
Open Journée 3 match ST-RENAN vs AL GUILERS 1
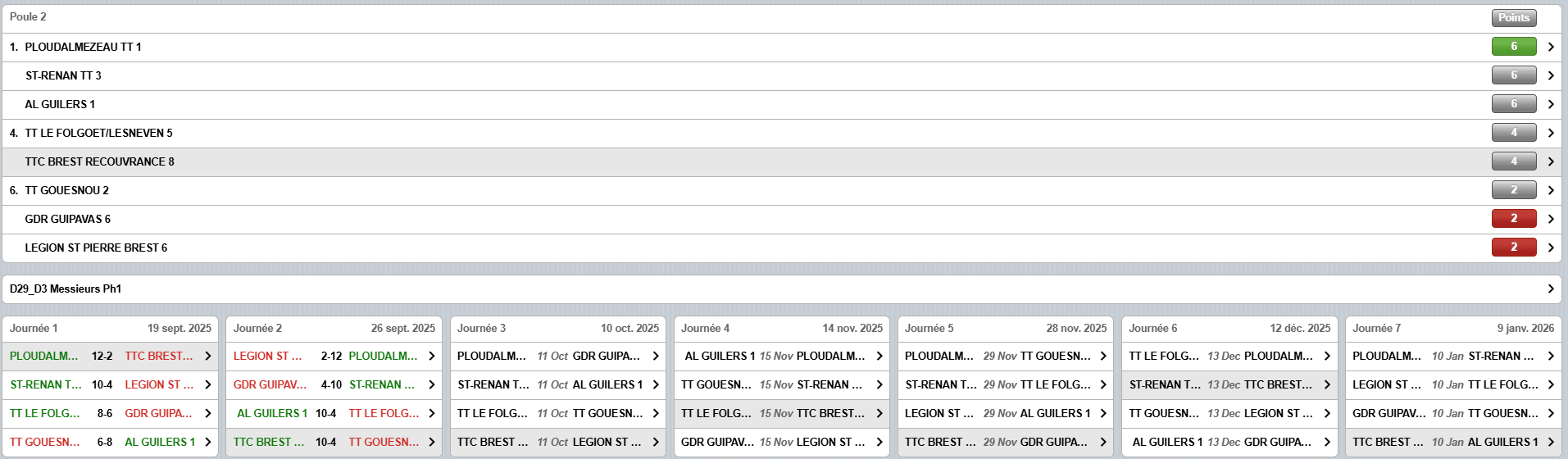tap(557, 384)
